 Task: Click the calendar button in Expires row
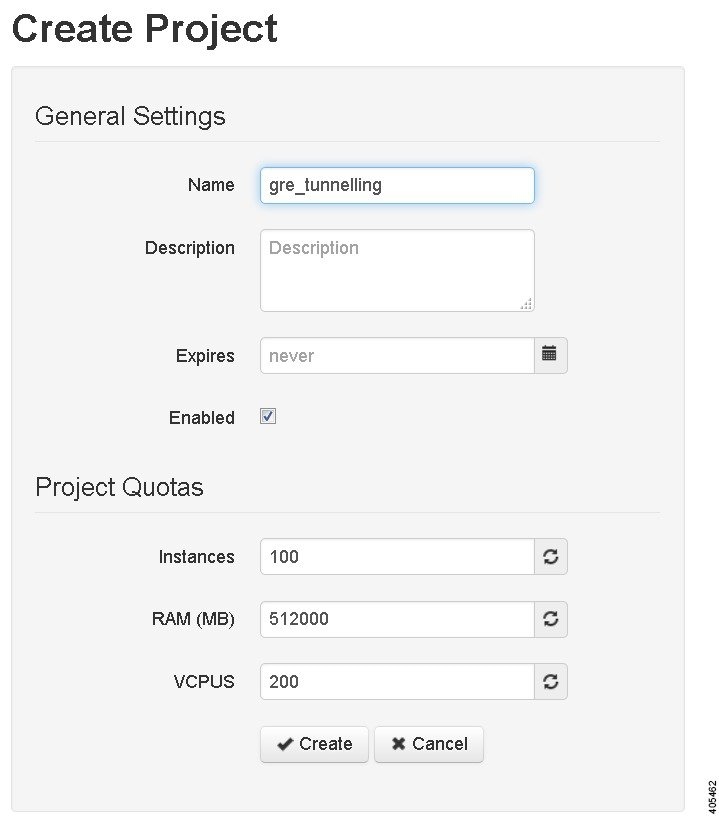point(549,355)
